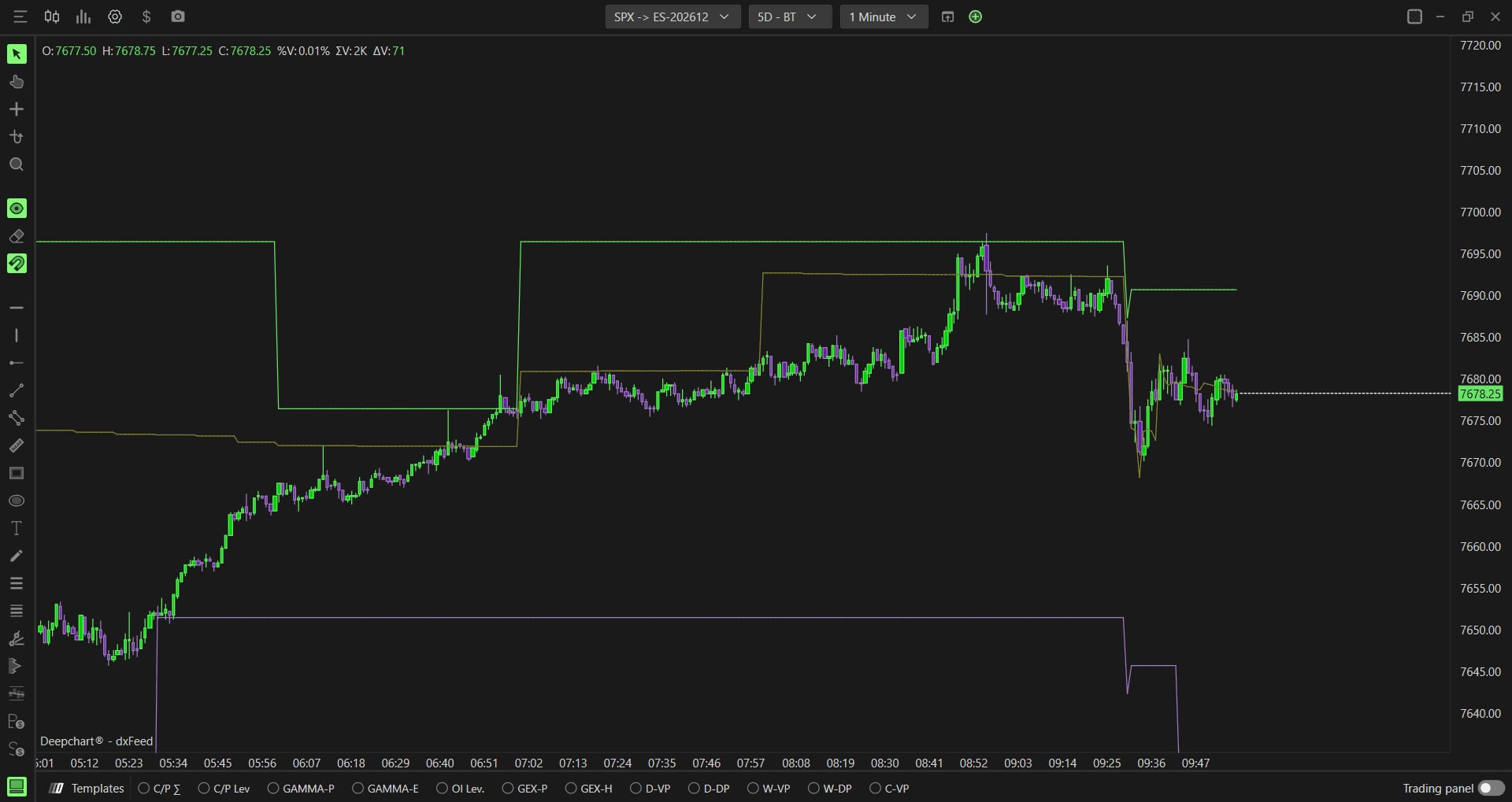
Task: Select the hand pan tool
Action: pyautogui.click(x=17, y=82)
